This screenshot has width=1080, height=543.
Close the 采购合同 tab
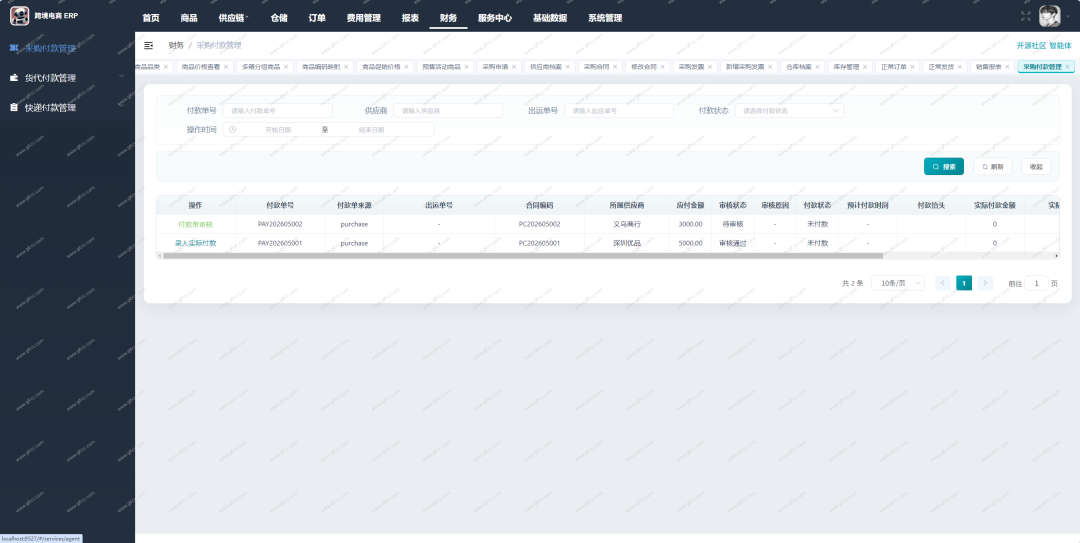[615, 67]
